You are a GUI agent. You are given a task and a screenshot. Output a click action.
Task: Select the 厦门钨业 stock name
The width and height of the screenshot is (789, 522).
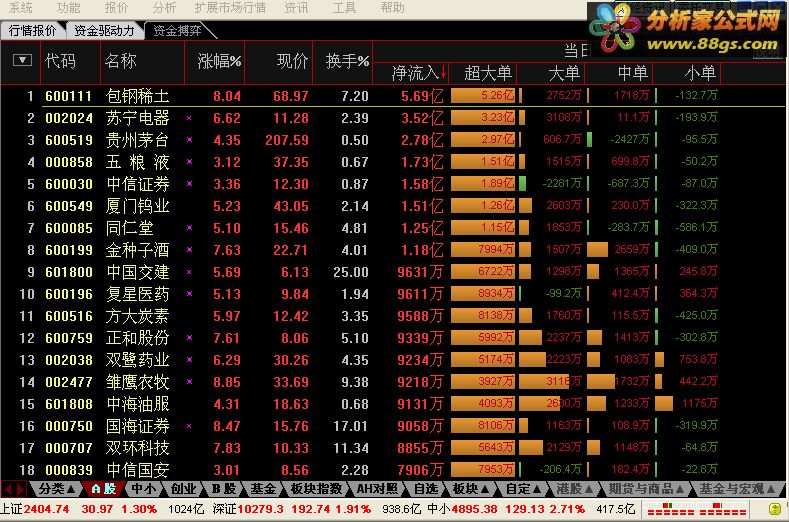[137, 206]
